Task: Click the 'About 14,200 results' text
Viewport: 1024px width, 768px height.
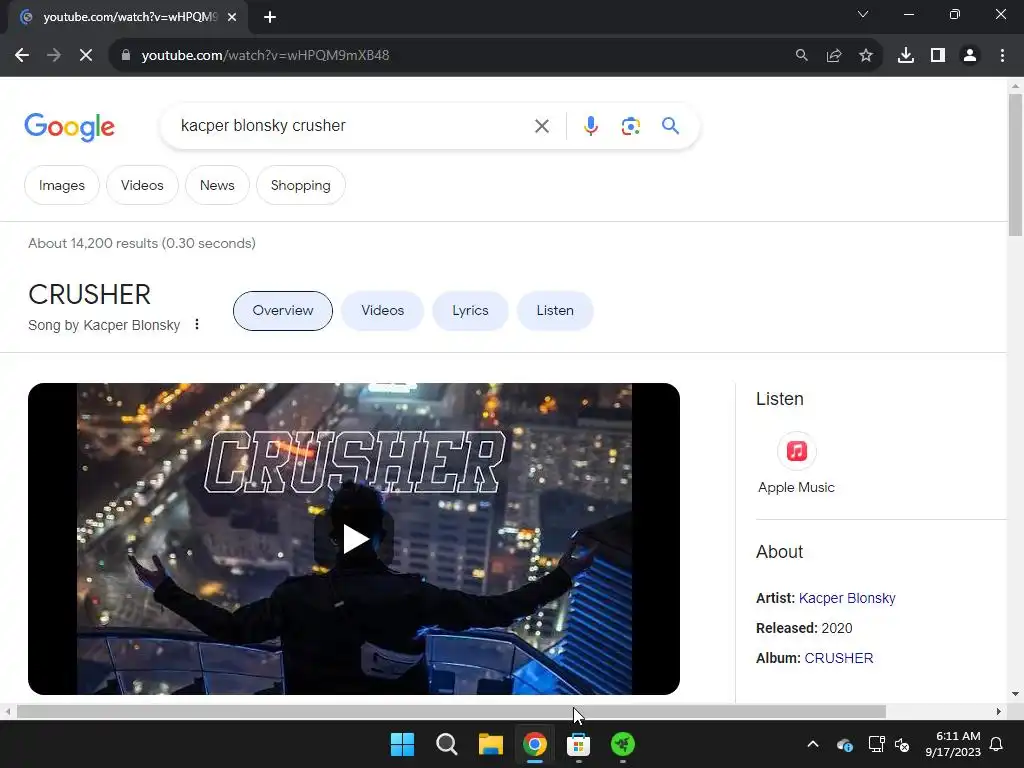Action: pyautogui.click(x=142, y=244)
